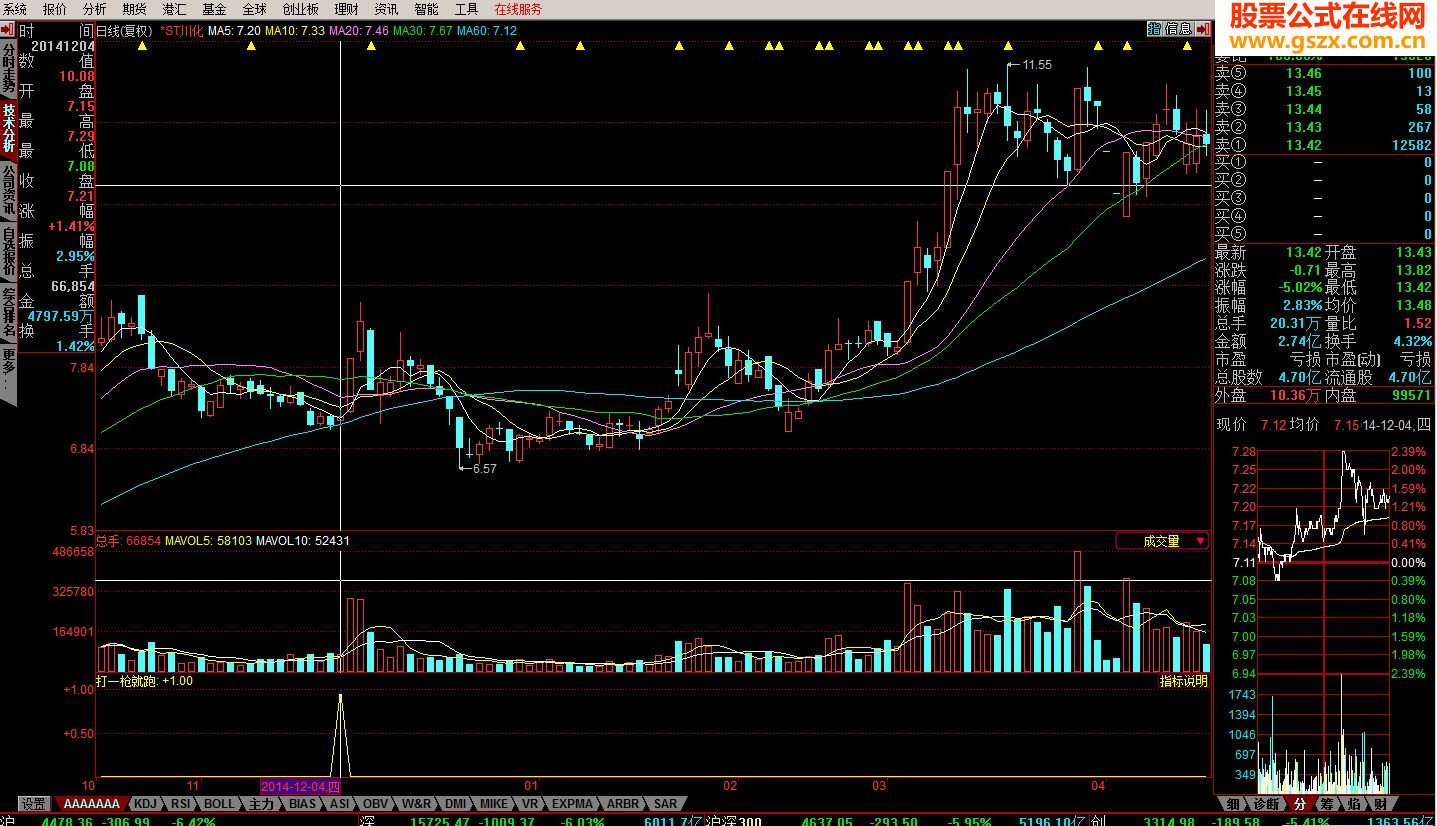Click the 指 indicator icon above the chart
This screenshot has height=826, width=1437.
(x=1154, y=29)
